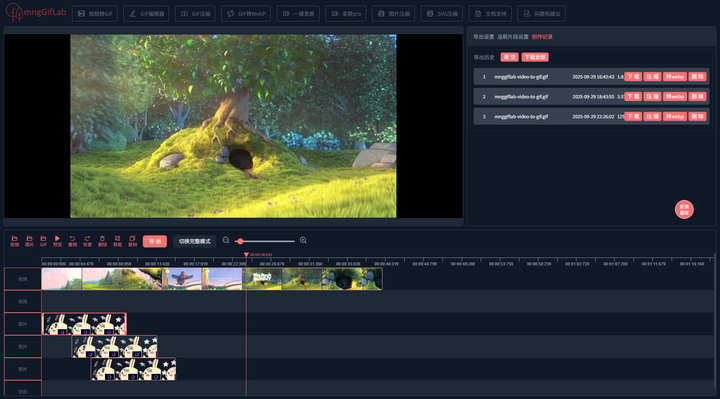Click the mngGifLab logo

pos(36,12)
